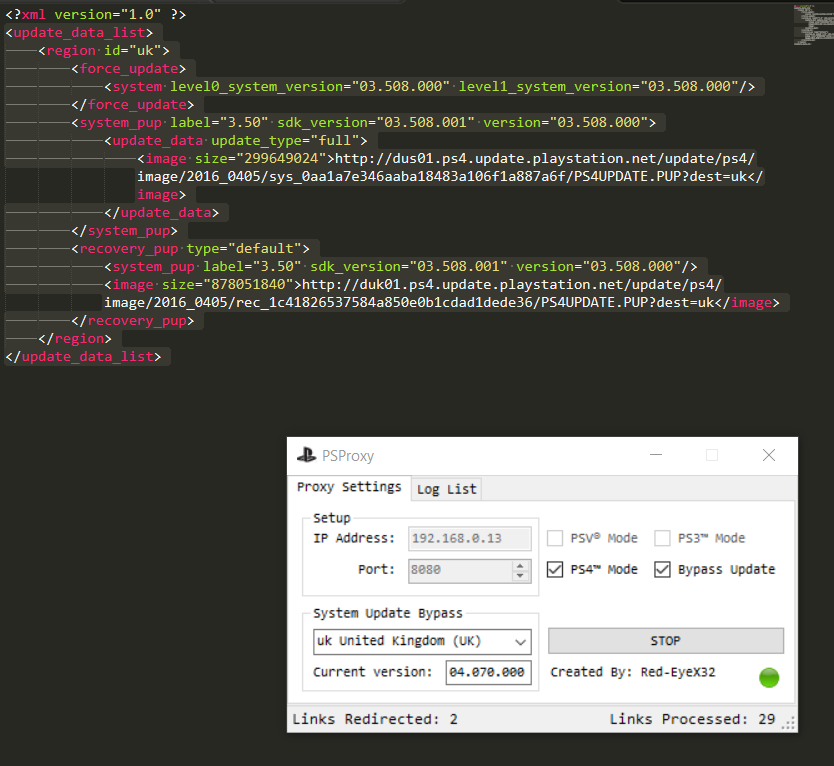The image size is (834, 766).
Task: Click the xml version="1.0" declaration line
Action: [x=96, y=14]
